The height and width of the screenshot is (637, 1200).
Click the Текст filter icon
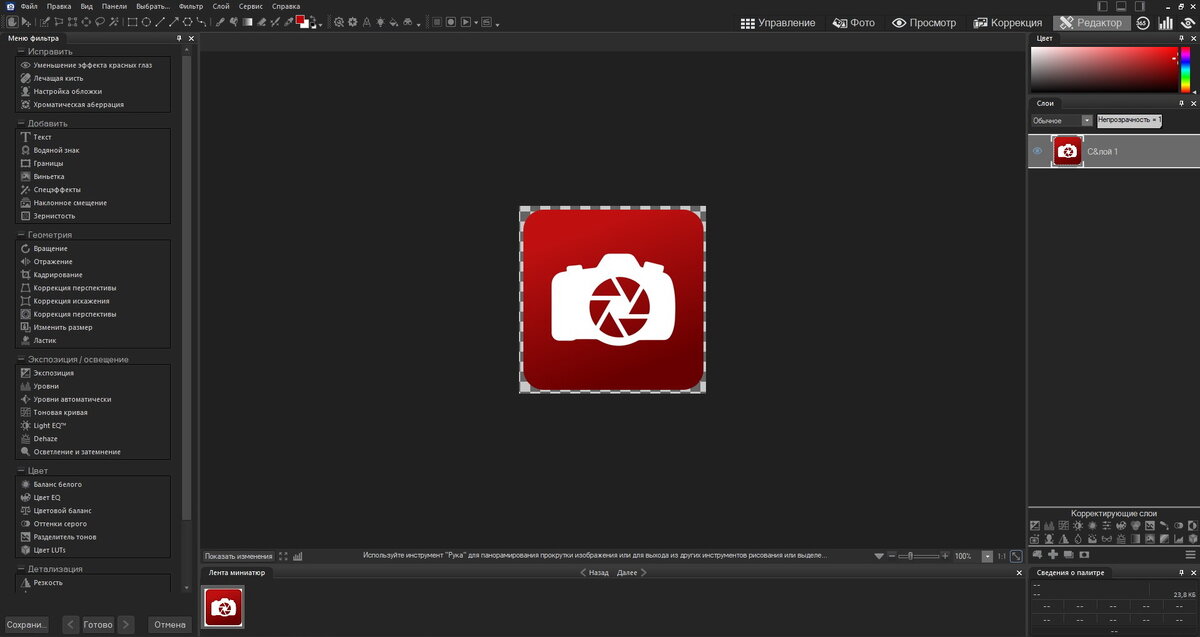point(26,137)
